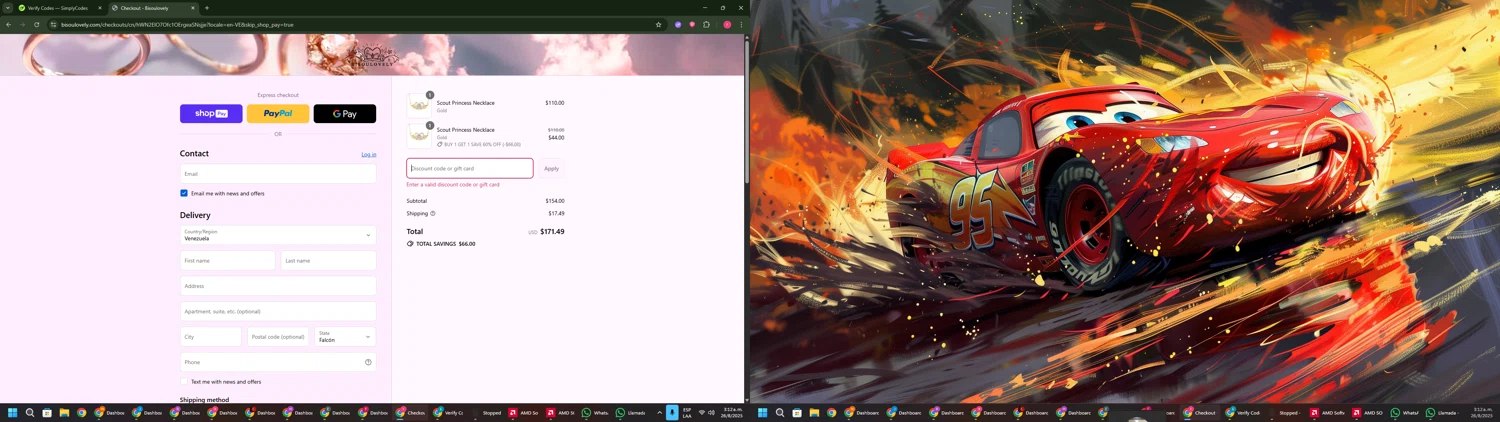This screenshot has width=1500, height=422.
Task: Open WhatsApp from the left taskbar
Action: pos(596,413)
